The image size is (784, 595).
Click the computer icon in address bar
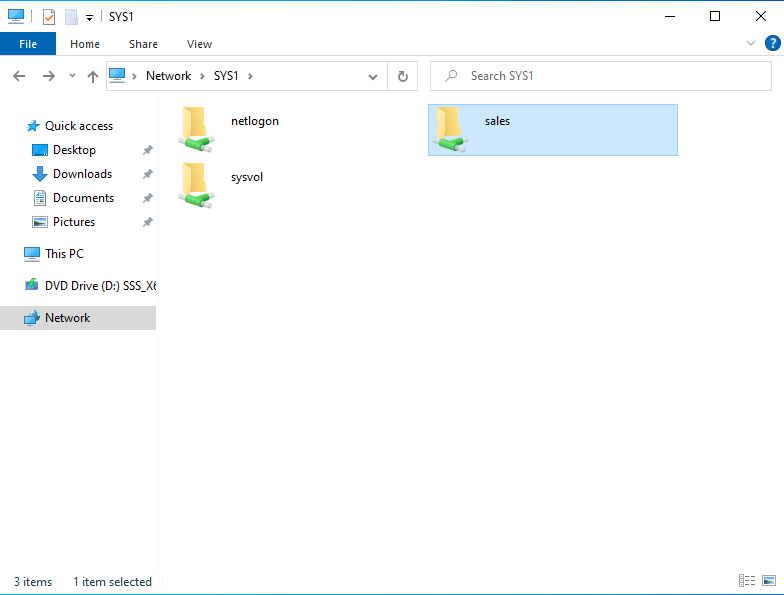point(118,76)
